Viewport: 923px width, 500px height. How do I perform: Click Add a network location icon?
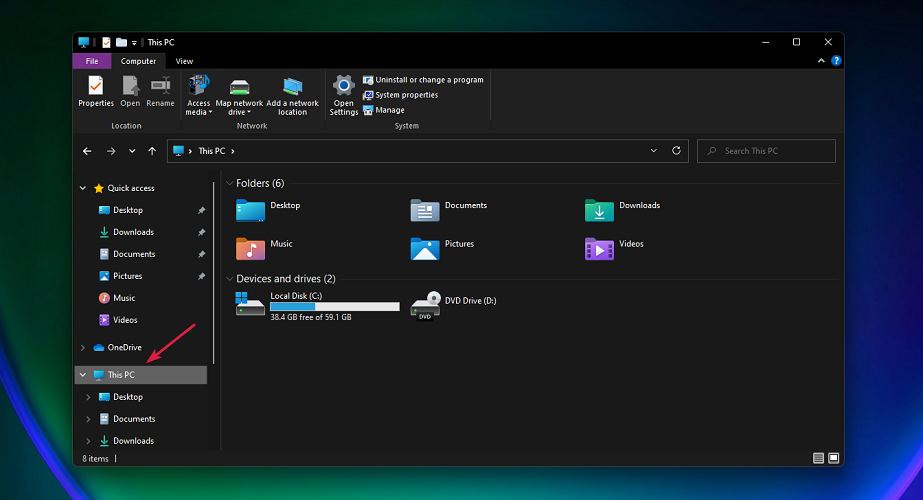click(x=292, y=86)
